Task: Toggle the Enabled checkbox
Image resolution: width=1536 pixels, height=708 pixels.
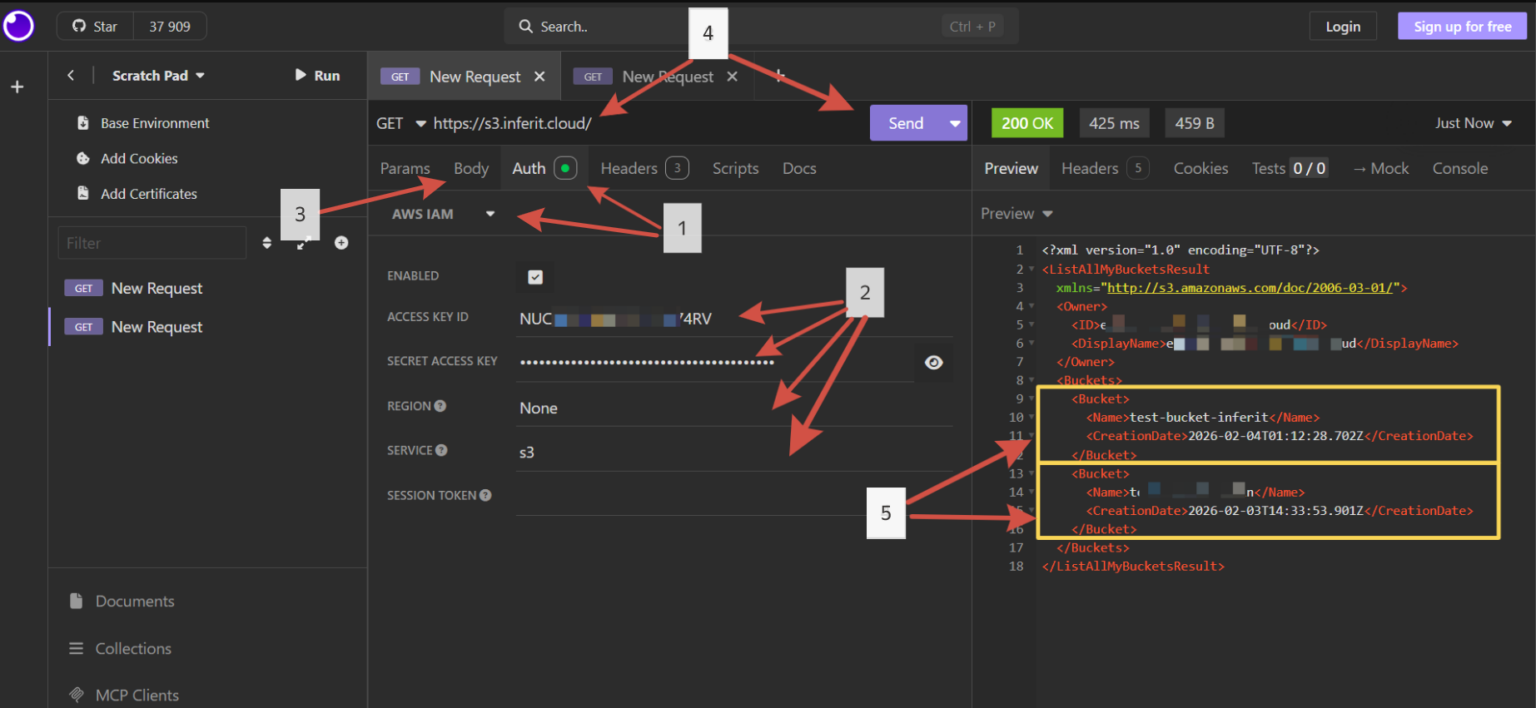Action: tap(535, 276)
